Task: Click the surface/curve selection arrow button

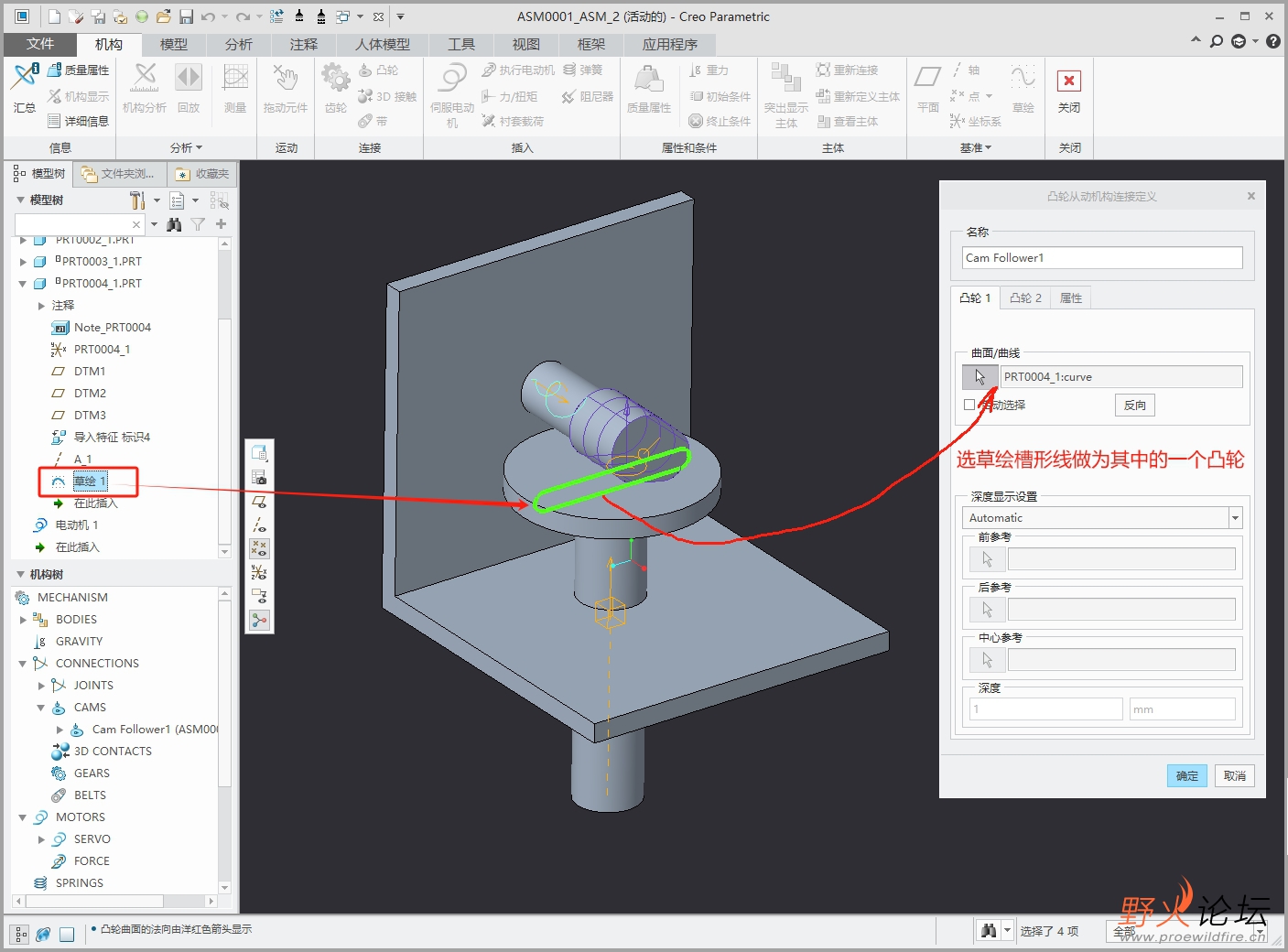Action: (980, 377)
